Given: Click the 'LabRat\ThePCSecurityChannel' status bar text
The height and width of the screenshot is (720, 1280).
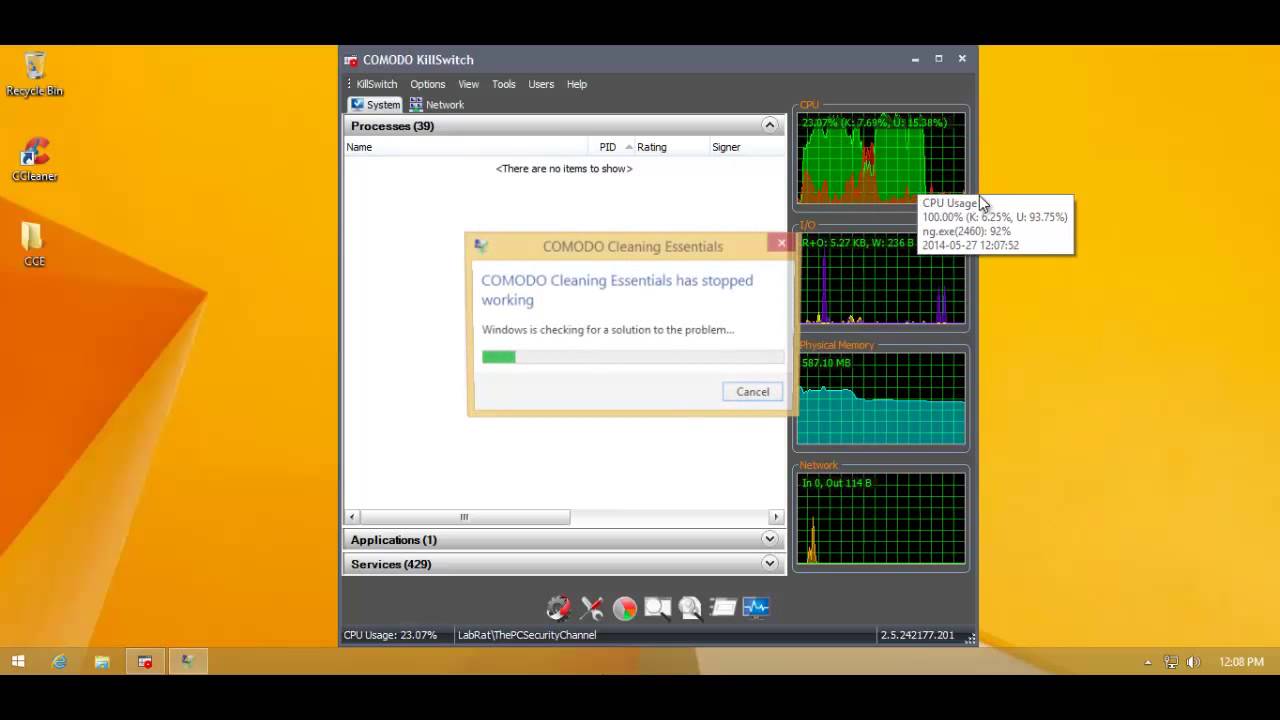Looking at the screenshot, I should 527,635.
